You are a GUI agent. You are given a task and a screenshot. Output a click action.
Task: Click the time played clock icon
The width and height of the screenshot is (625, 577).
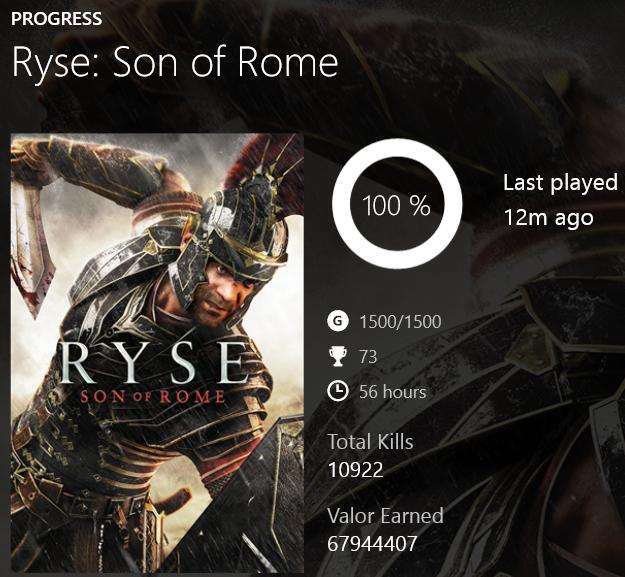[x=338, y=391]
